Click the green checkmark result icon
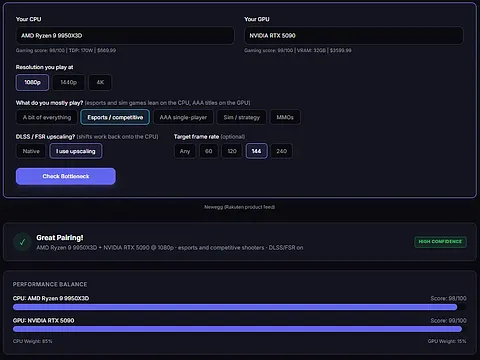 [22, 242]
